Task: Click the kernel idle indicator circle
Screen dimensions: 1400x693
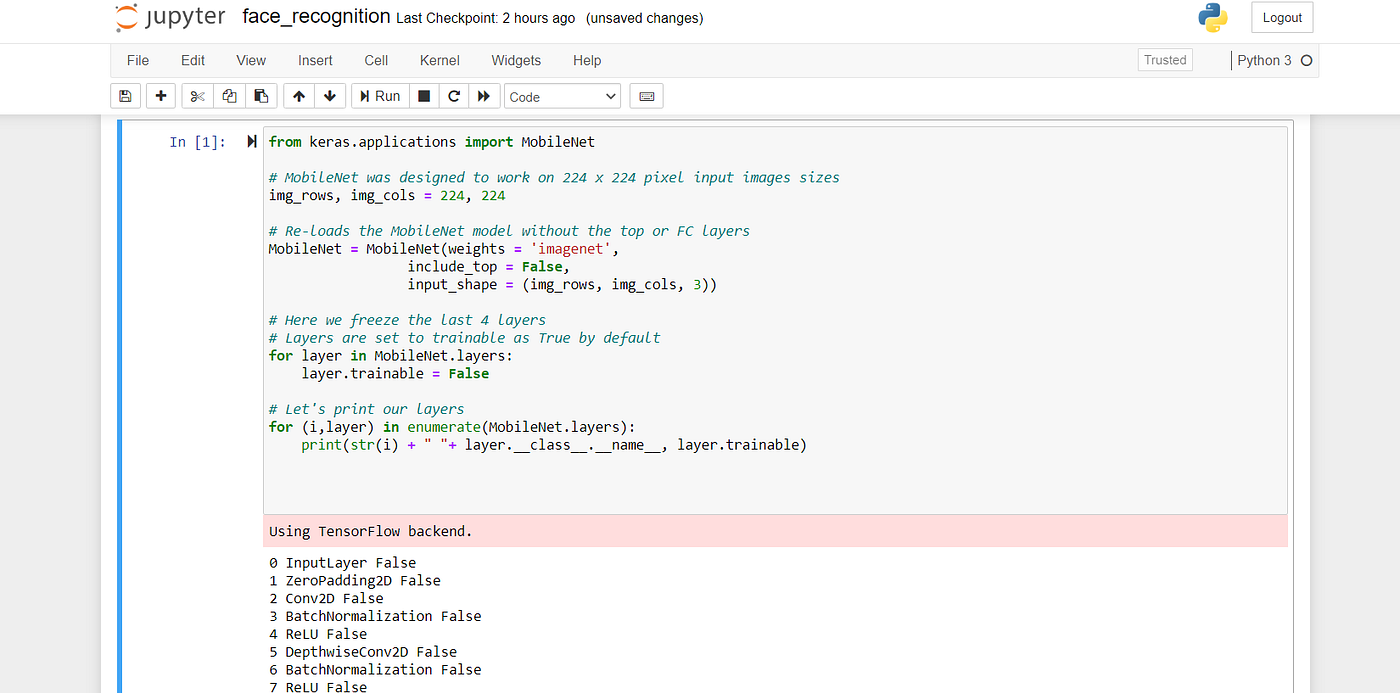Action: point(1306,60)
